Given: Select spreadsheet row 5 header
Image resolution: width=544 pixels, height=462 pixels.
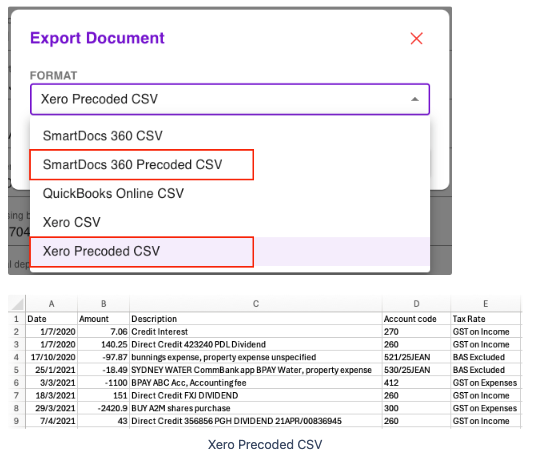Looking at the screenshot, I should click(16, 370).
